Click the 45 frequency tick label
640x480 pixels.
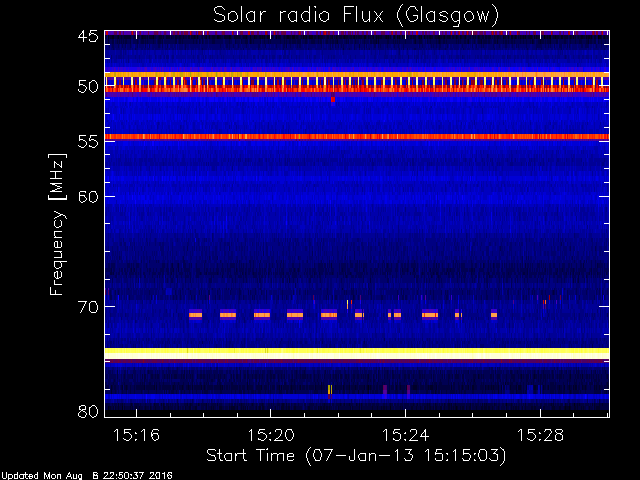pos(88,36)
